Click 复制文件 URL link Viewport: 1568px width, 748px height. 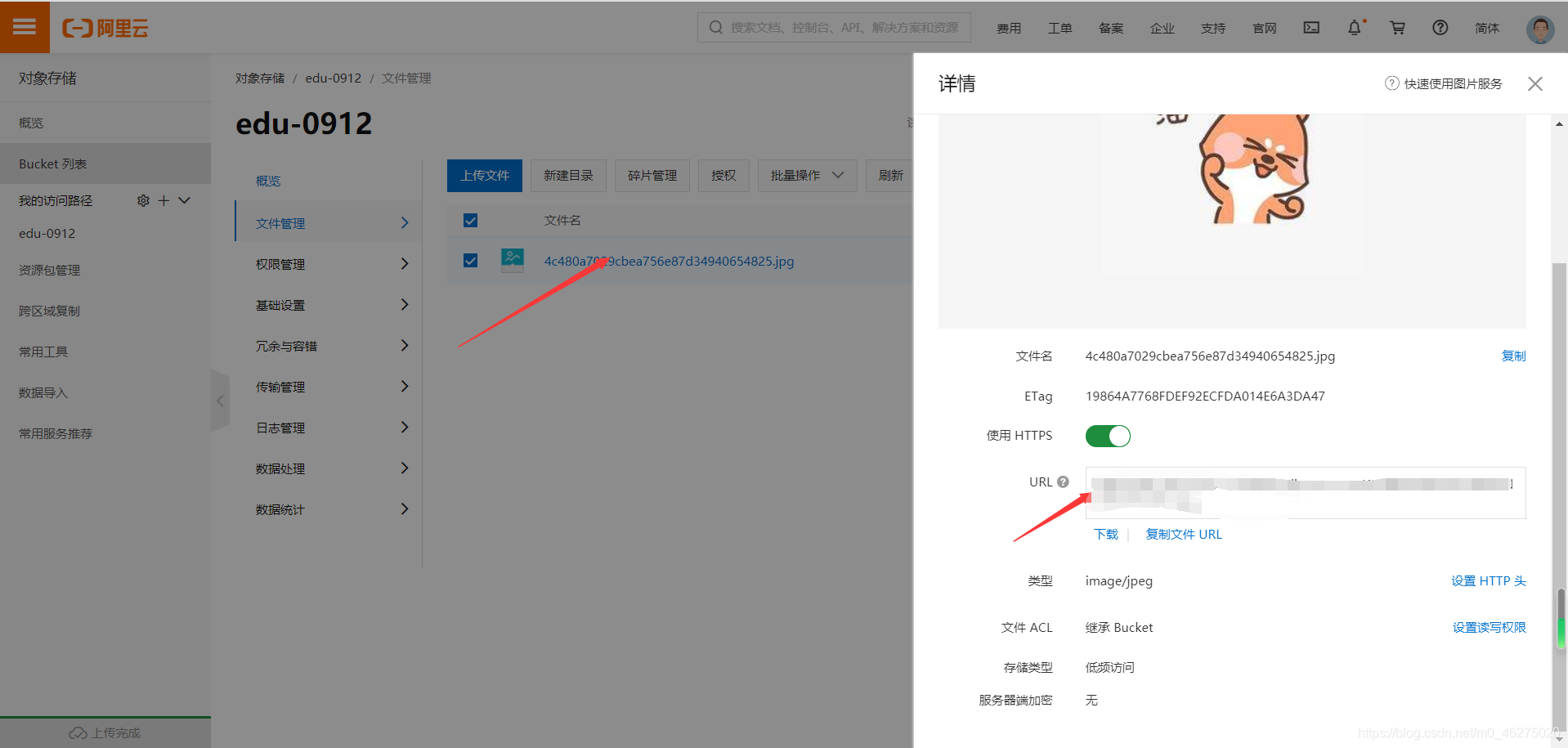click(x=1184, y=534)
